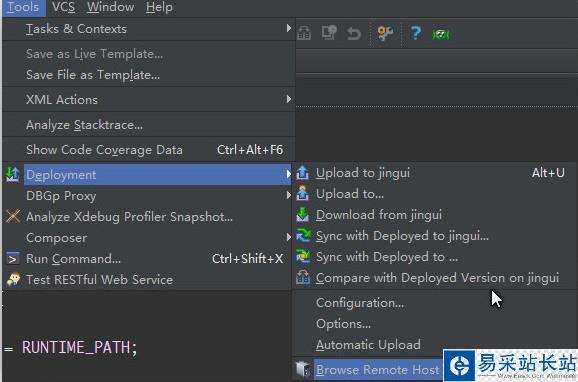
Task: Select Run Command entry
Action: 147,259
